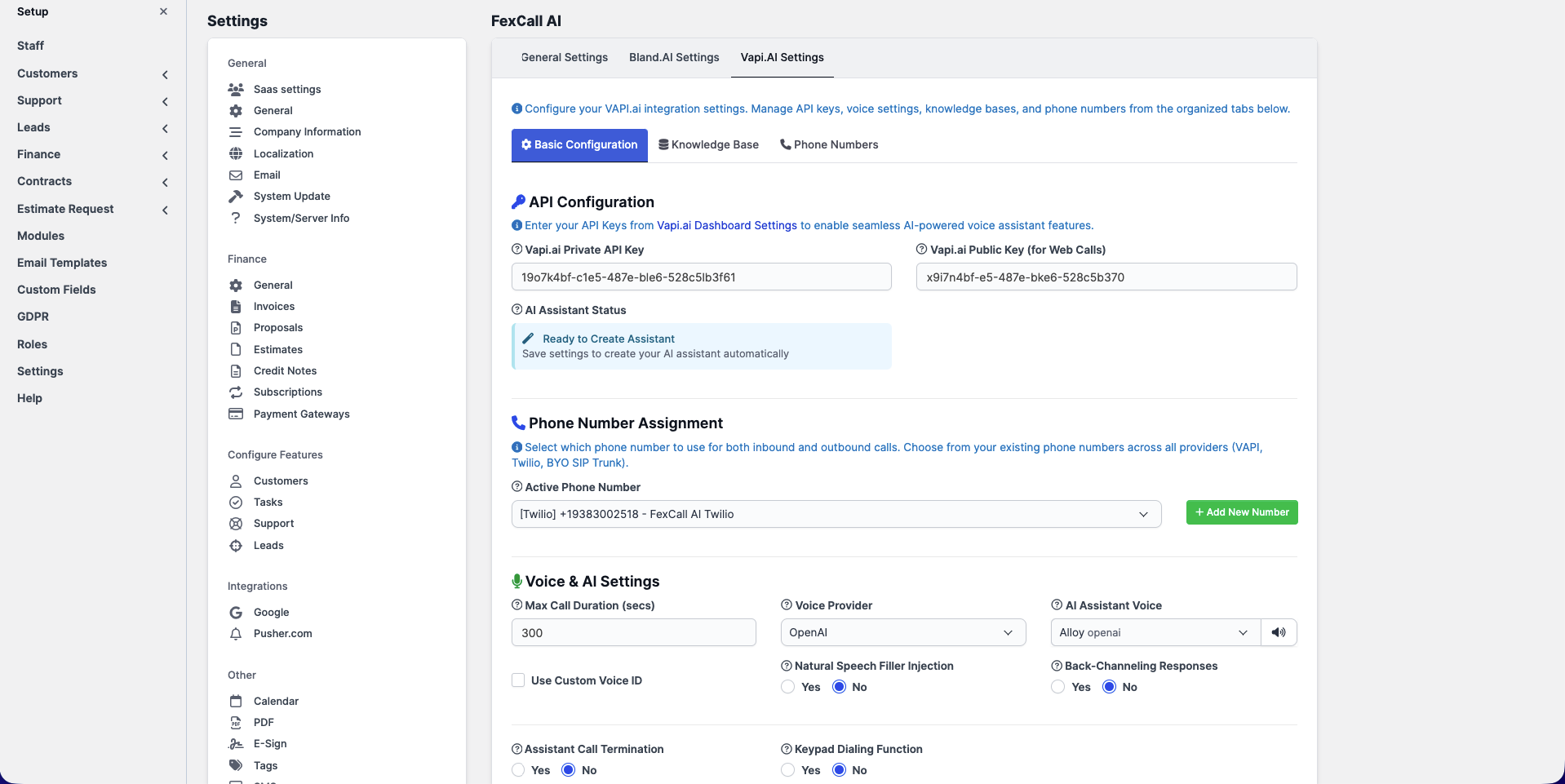Open the Active Phone Number dropdown

pyautogui.click(x=836, y=514)
